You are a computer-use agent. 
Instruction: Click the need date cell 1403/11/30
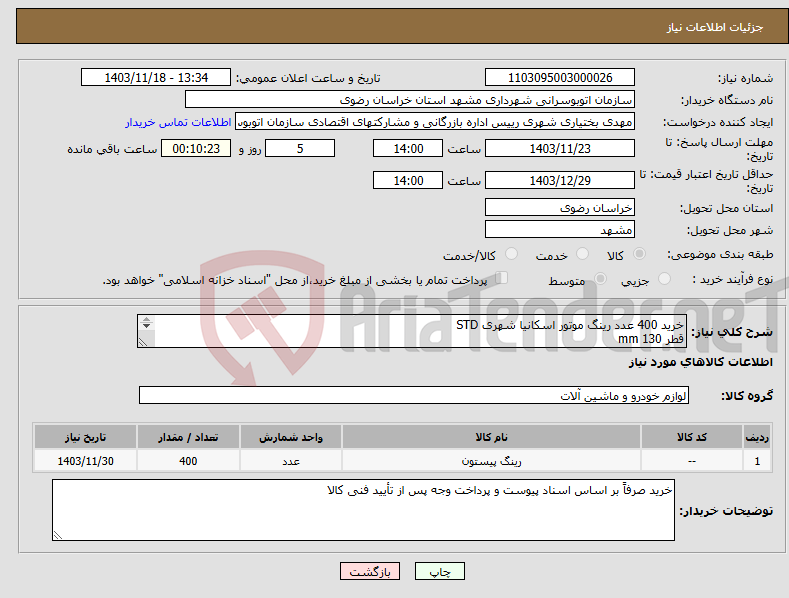pyautogui.click(x=85, y=461)
